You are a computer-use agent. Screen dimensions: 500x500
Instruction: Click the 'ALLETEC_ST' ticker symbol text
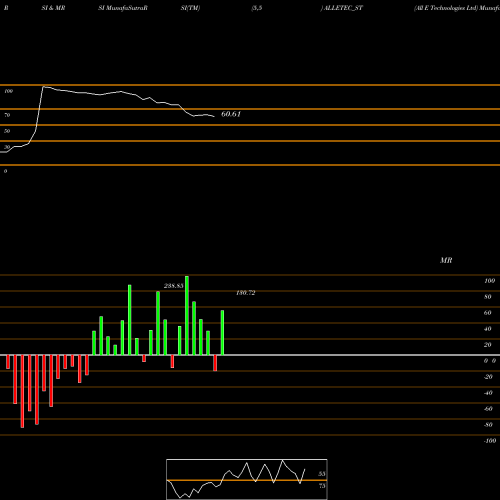click(343, 8)
